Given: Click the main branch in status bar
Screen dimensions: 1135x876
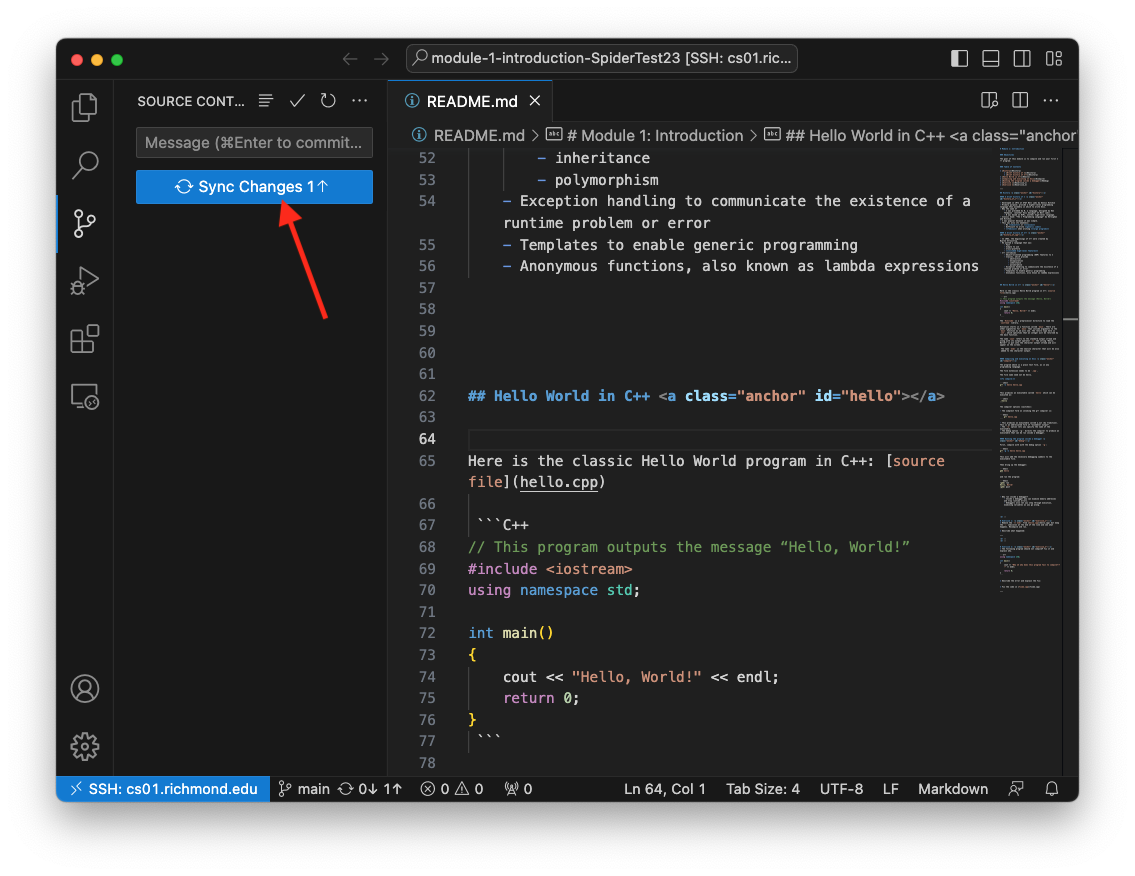Looking at the screenshot, I should coord(305,789).
